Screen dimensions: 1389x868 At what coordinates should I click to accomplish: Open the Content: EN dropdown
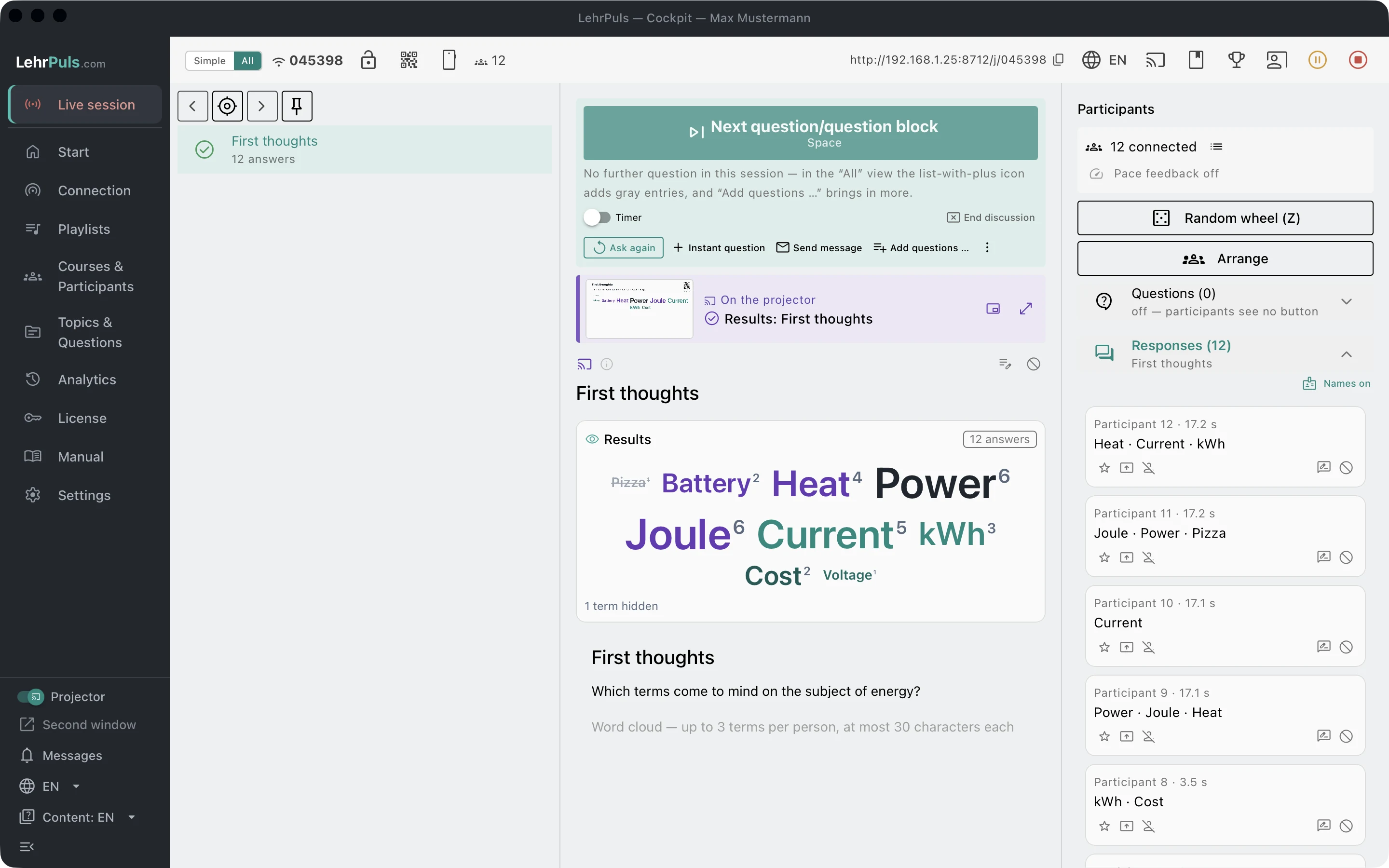tap(78, 817)
